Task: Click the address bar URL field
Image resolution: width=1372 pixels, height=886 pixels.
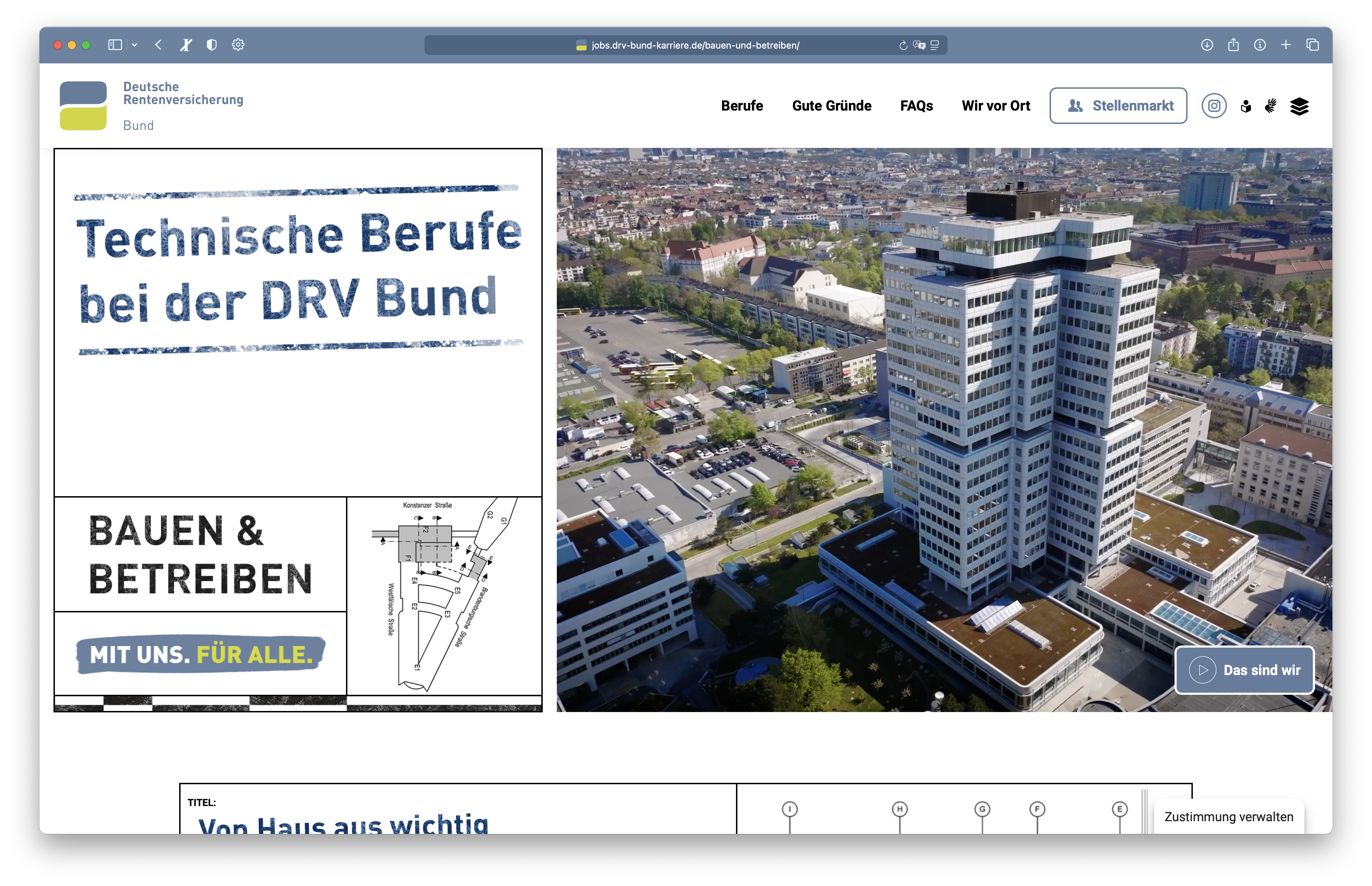Action: 685,45
